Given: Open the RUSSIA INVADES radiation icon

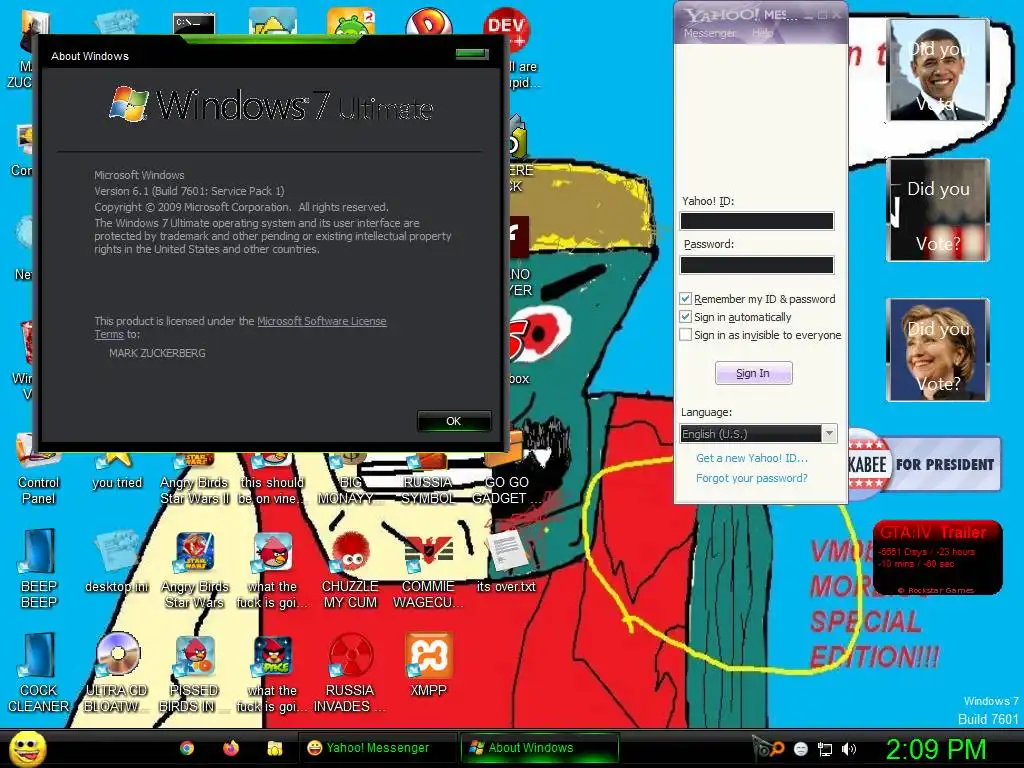Looking at the screenshot, I should coord(350,674).
